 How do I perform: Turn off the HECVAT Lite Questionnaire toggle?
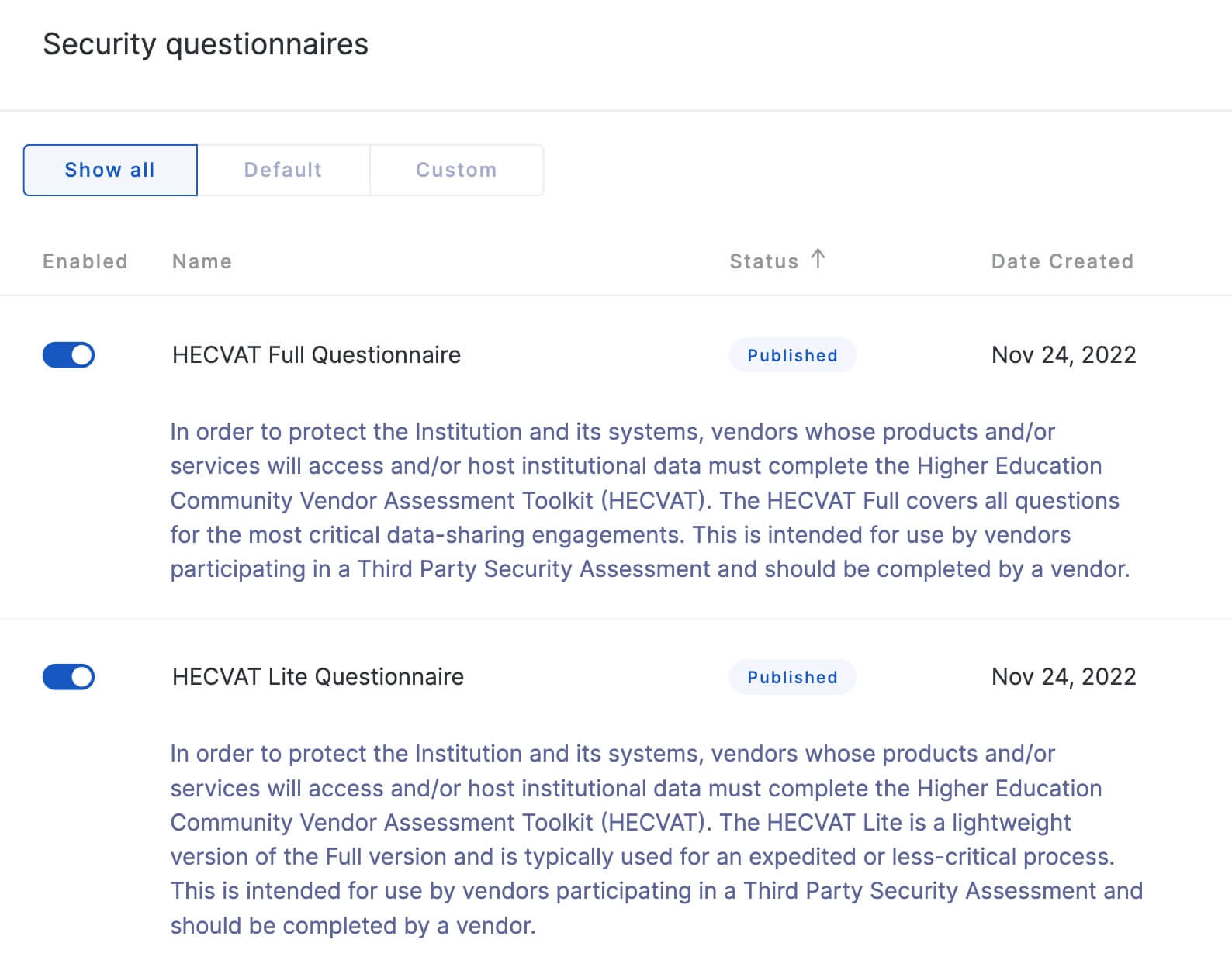[x=69, y=677]
